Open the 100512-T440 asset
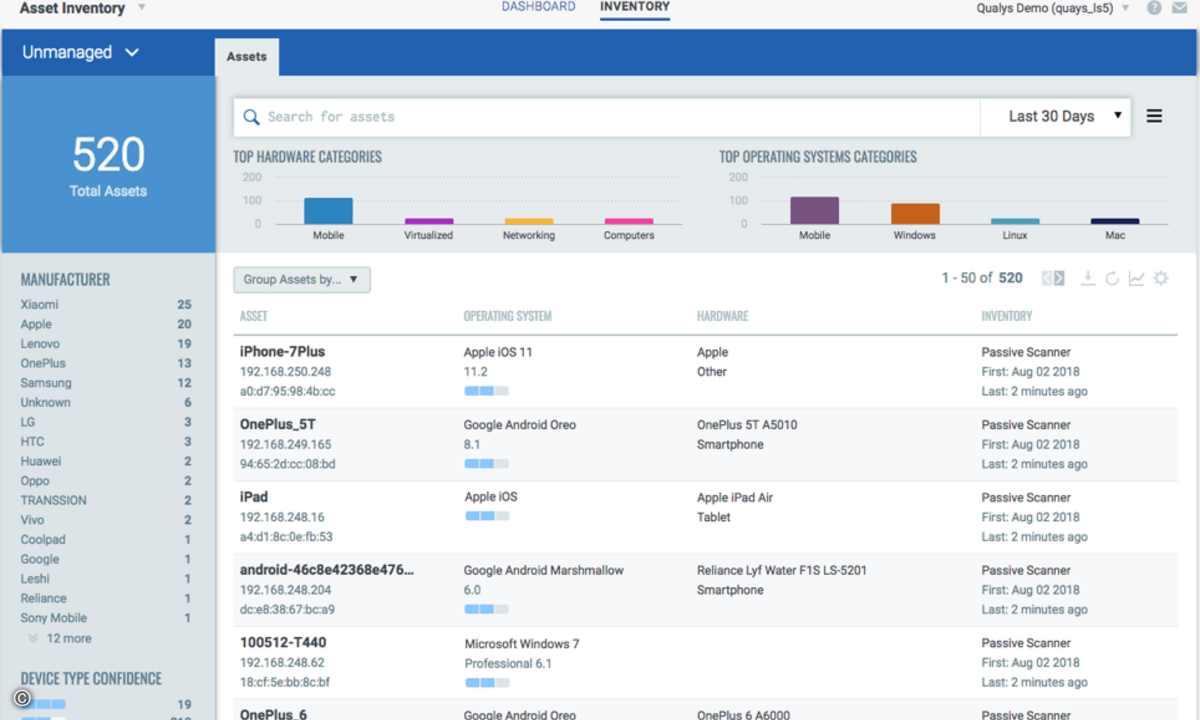Screen dimensions: 1200x720 click(x=283, y=643)
